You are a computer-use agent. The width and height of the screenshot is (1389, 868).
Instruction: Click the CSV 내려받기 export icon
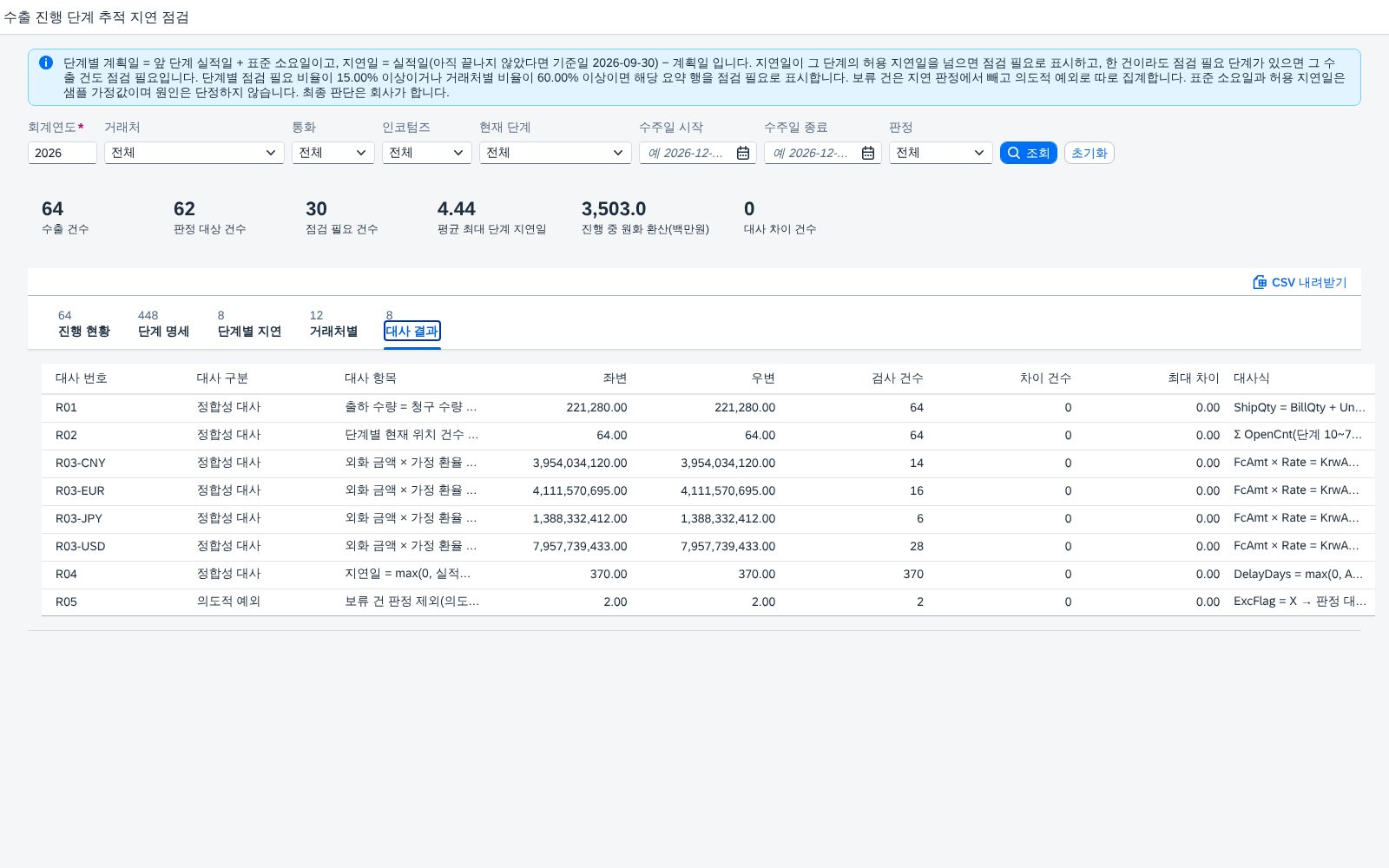(x=1260, y=282)
